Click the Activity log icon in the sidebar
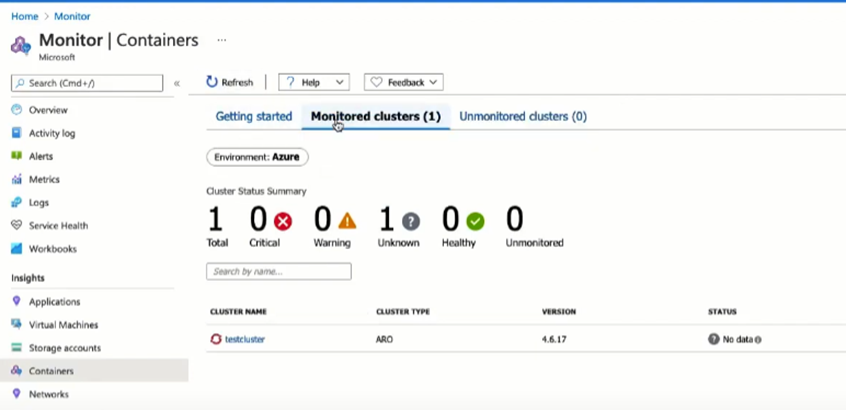This screenshot has width=846, height=410. [x=17, y=133]
